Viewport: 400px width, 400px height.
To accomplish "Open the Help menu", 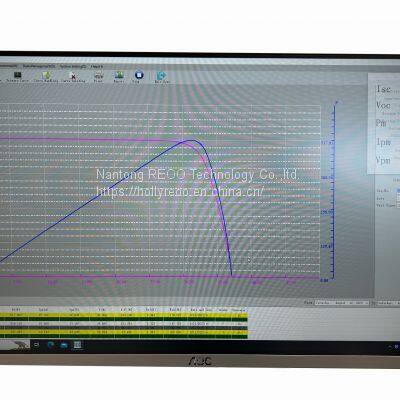I will pos(97,66).
